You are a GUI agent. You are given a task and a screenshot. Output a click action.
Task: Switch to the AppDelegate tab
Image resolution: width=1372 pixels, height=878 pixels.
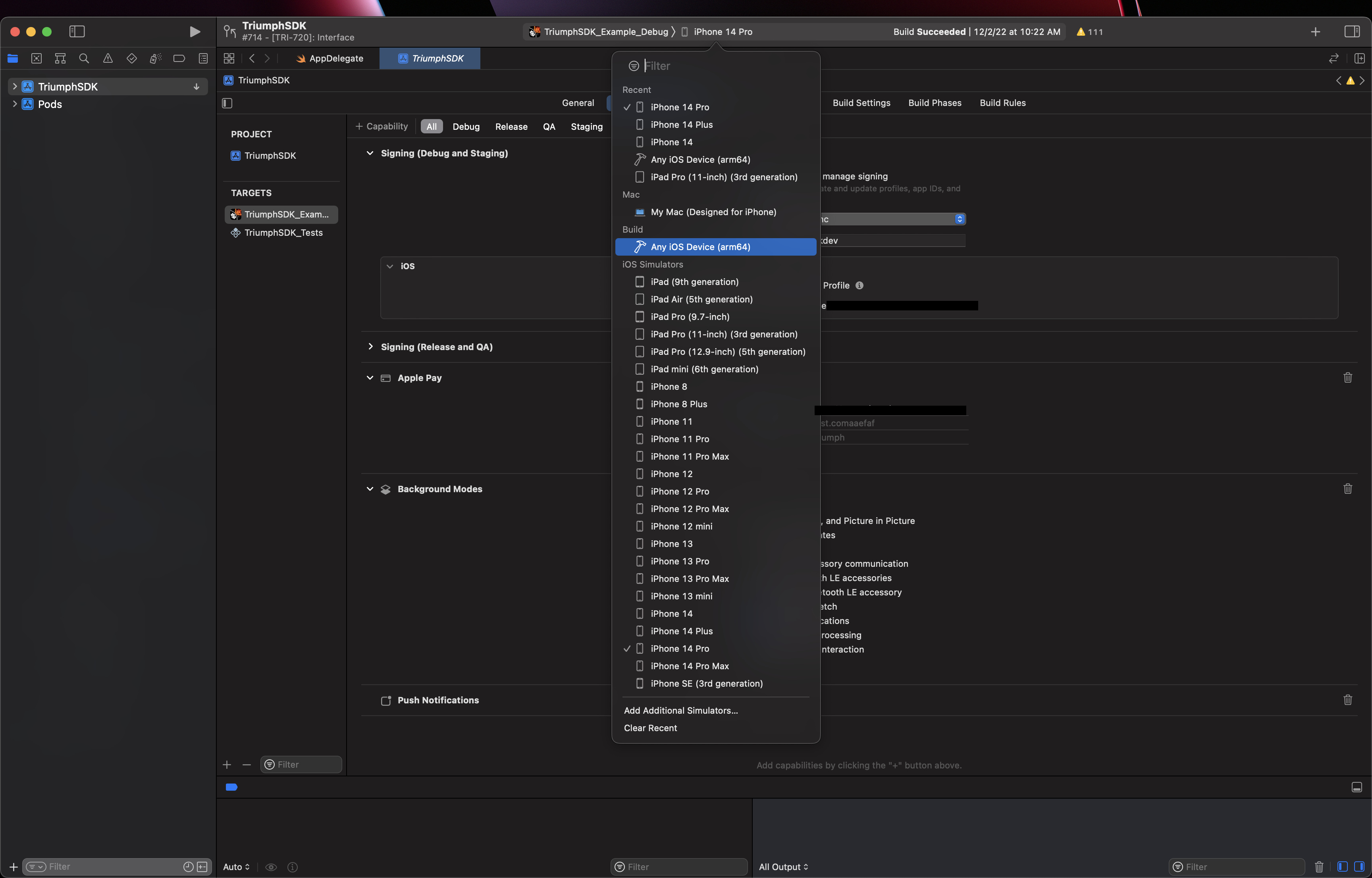pos(330,58)
